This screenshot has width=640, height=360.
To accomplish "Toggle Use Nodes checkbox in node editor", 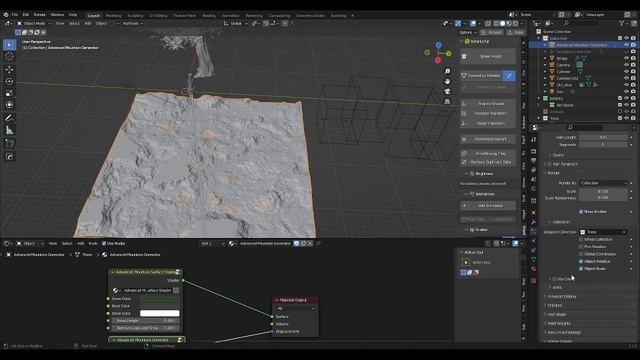I will tap(104, 244).
